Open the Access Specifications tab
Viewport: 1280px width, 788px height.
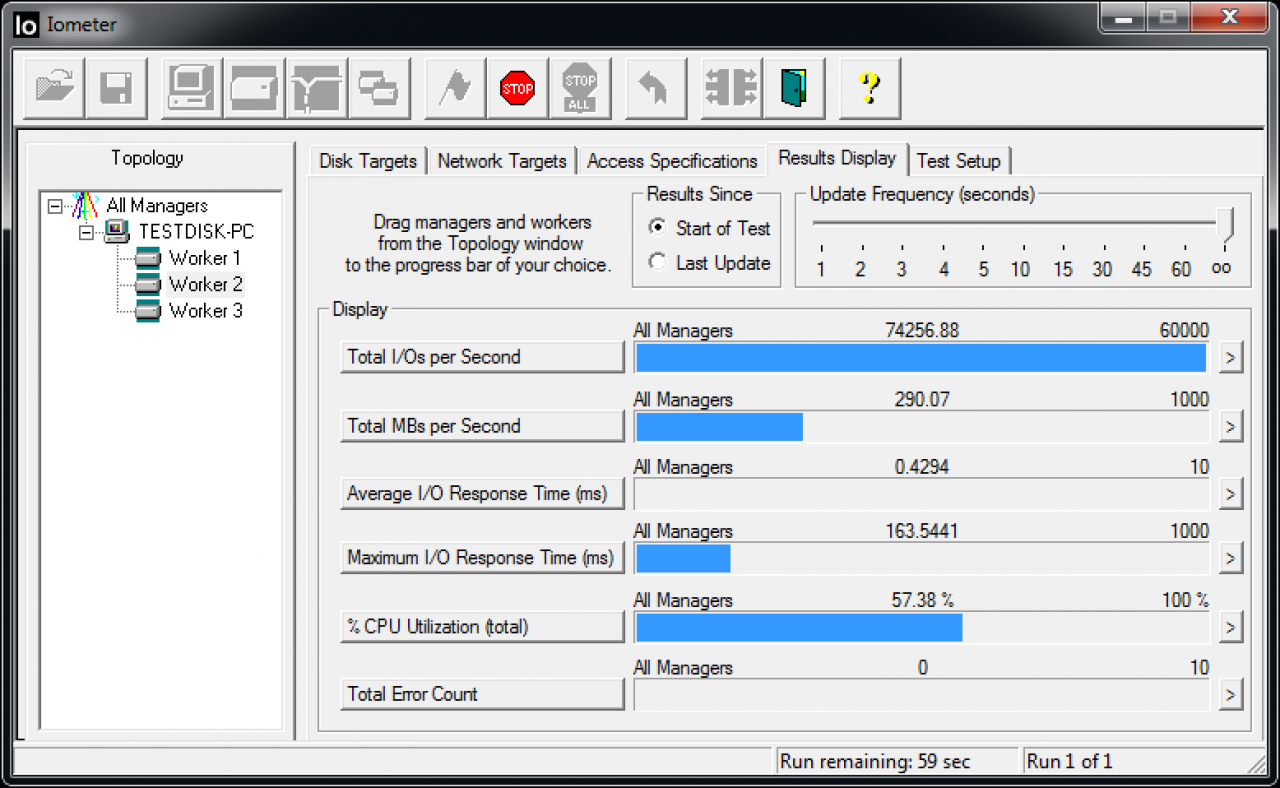672,161
